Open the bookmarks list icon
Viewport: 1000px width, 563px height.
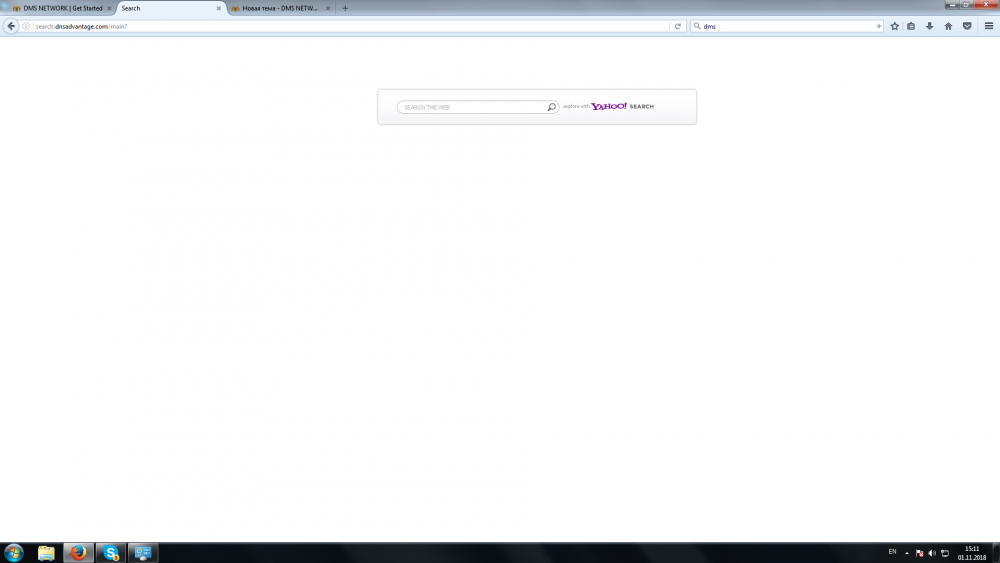[x=911, y=26]
